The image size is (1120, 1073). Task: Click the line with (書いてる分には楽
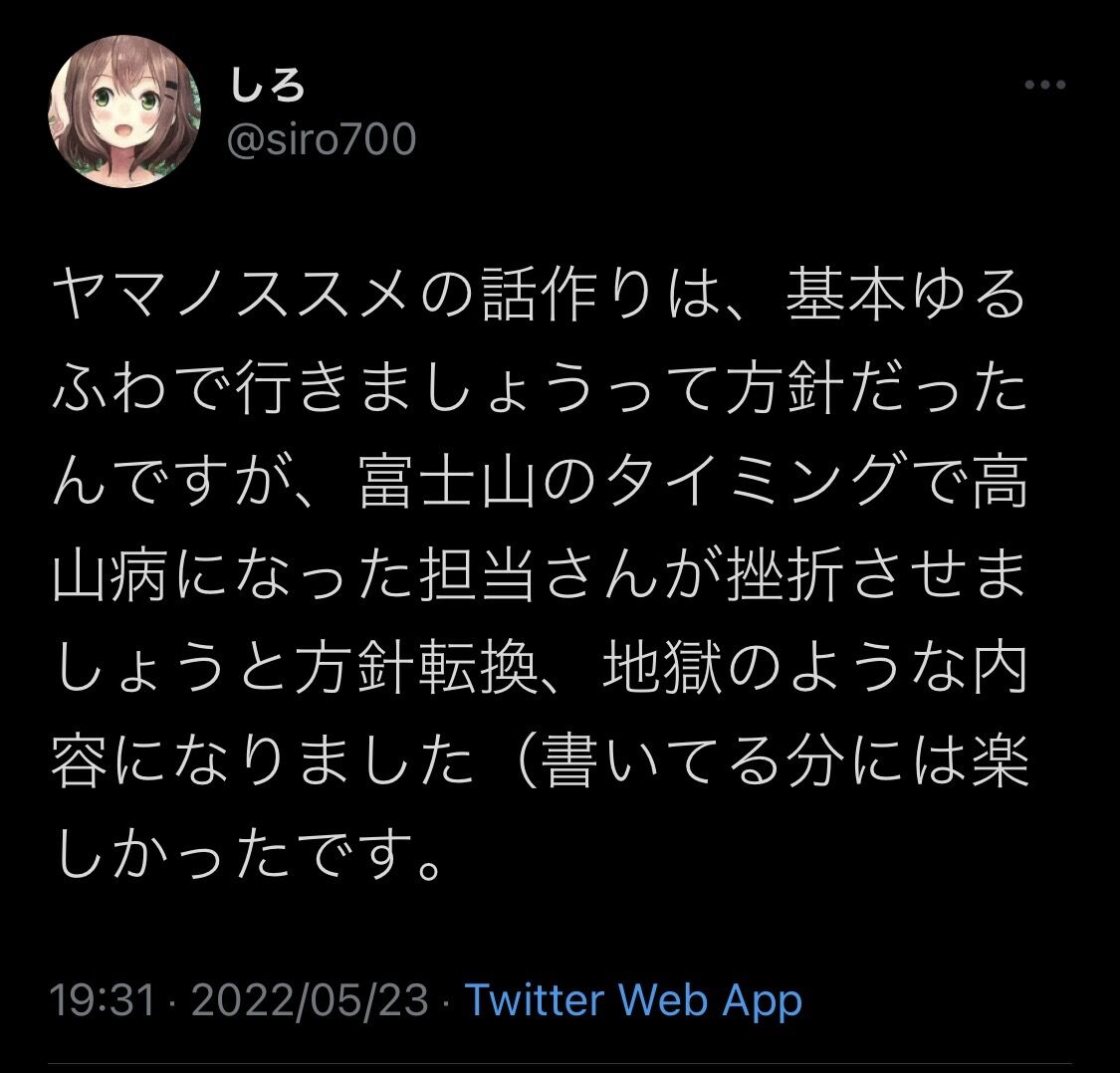click(x=540, y=763)
